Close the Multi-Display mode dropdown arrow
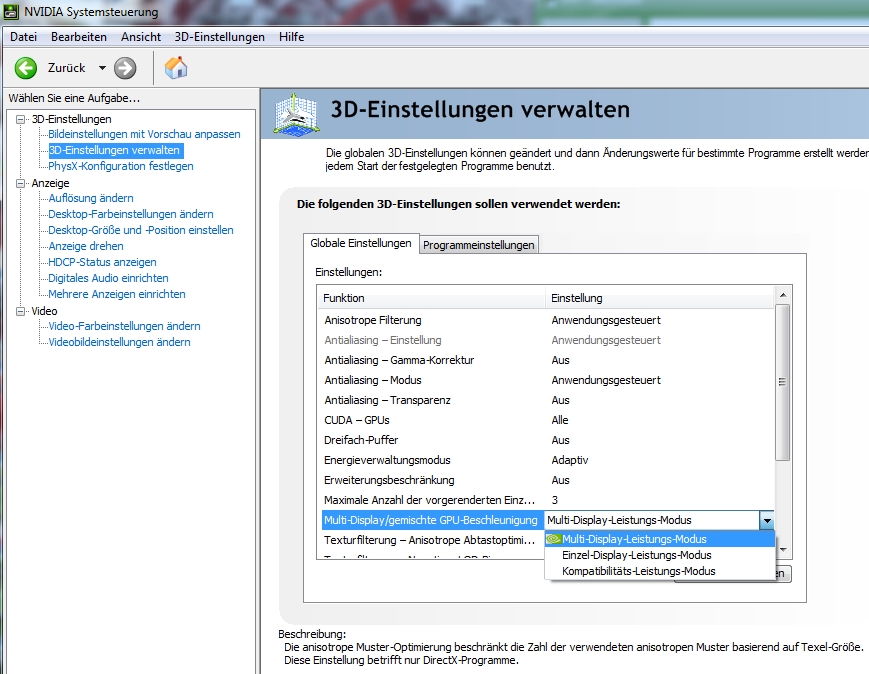 (x=766, y=520)
